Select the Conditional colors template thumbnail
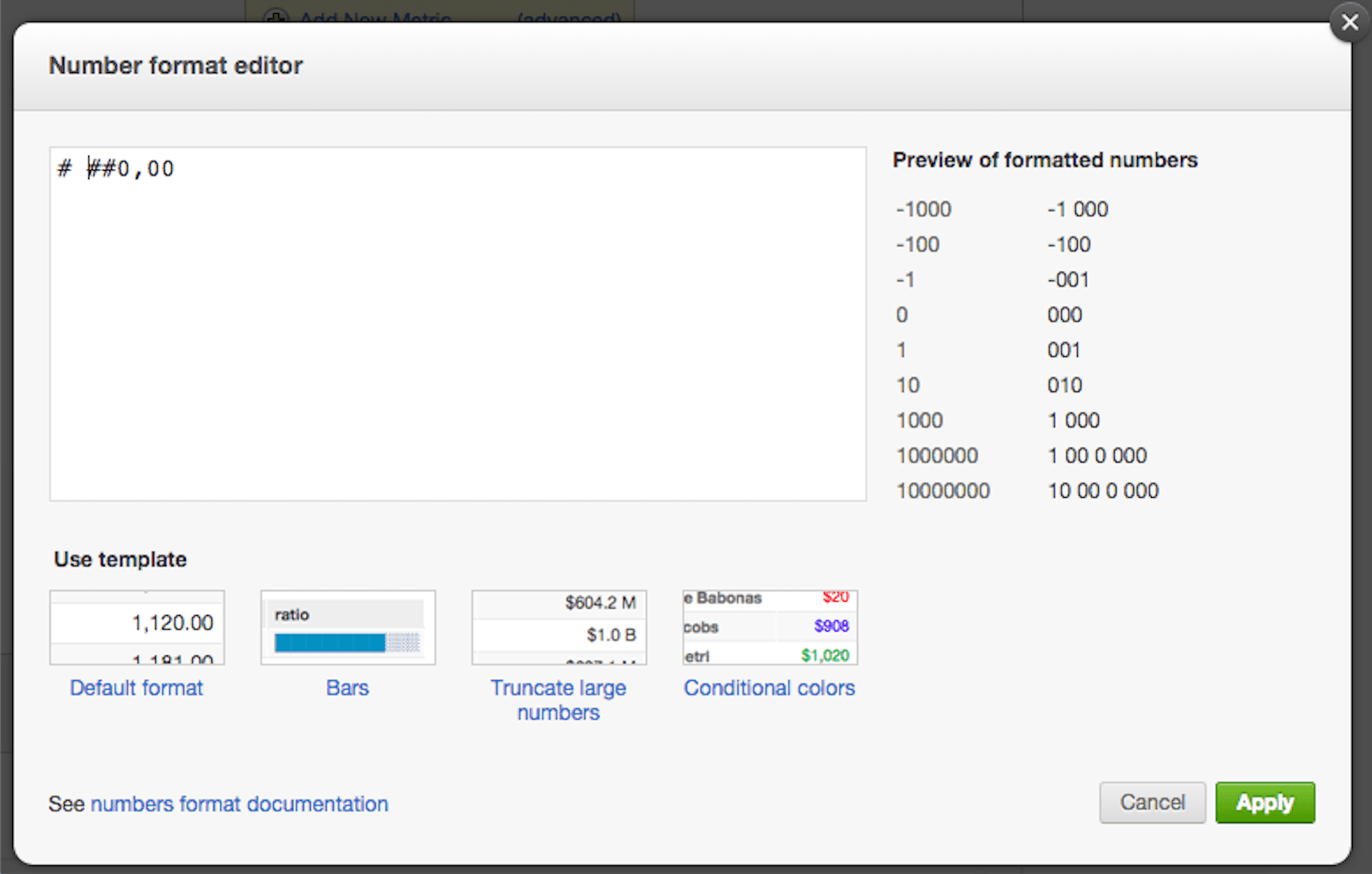Image resolution: width=1372 pixels, height=874 pixels. [770, 627]
